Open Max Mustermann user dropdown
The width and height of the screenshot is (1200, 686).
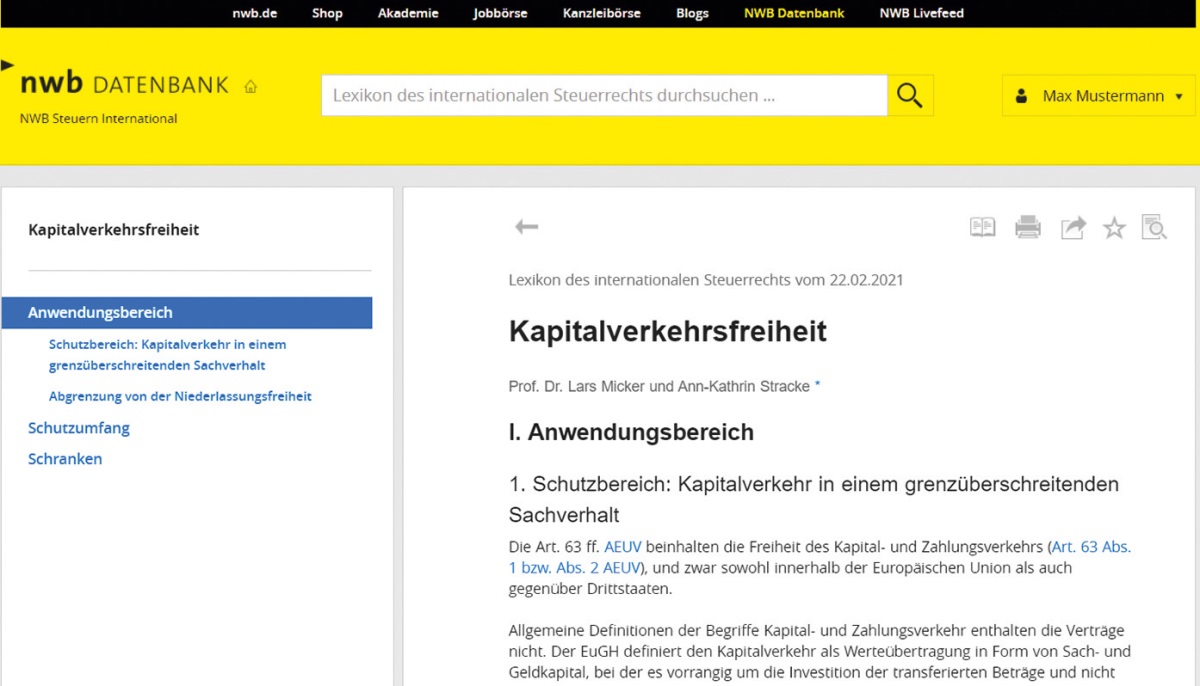[1098, 96]
